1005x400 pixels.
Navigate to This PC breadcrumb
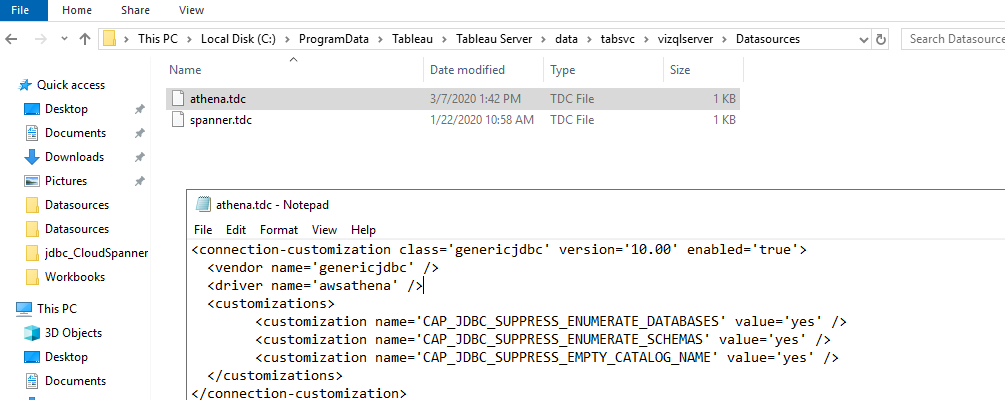158,39
